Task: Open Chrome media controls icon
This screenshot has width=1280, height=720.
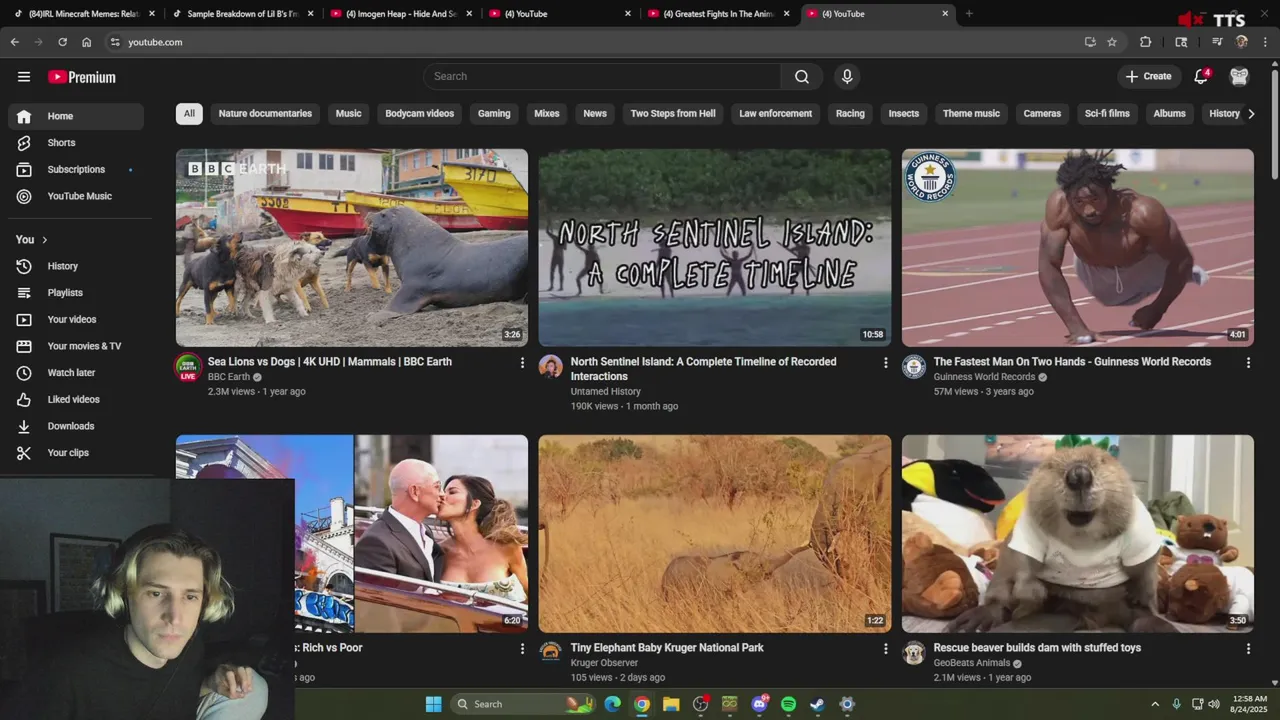Action: tap(1217, 42)
